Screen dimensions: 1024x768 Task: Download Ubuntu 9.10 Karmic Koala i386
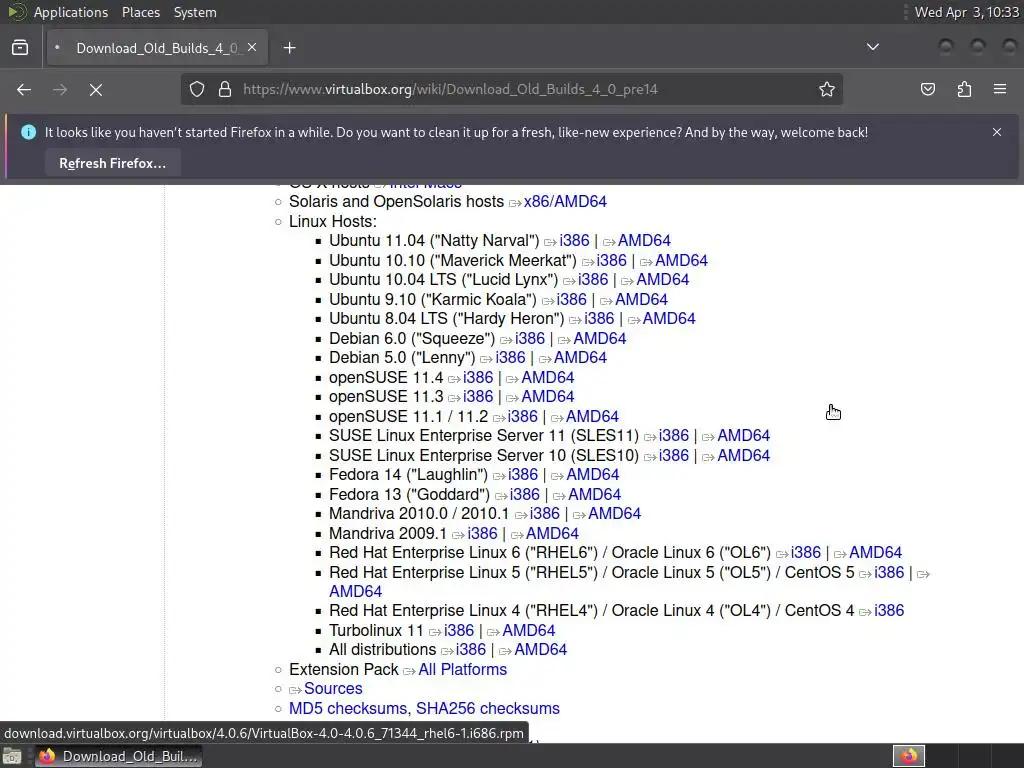pyautogui.click(x=571, y=299)
